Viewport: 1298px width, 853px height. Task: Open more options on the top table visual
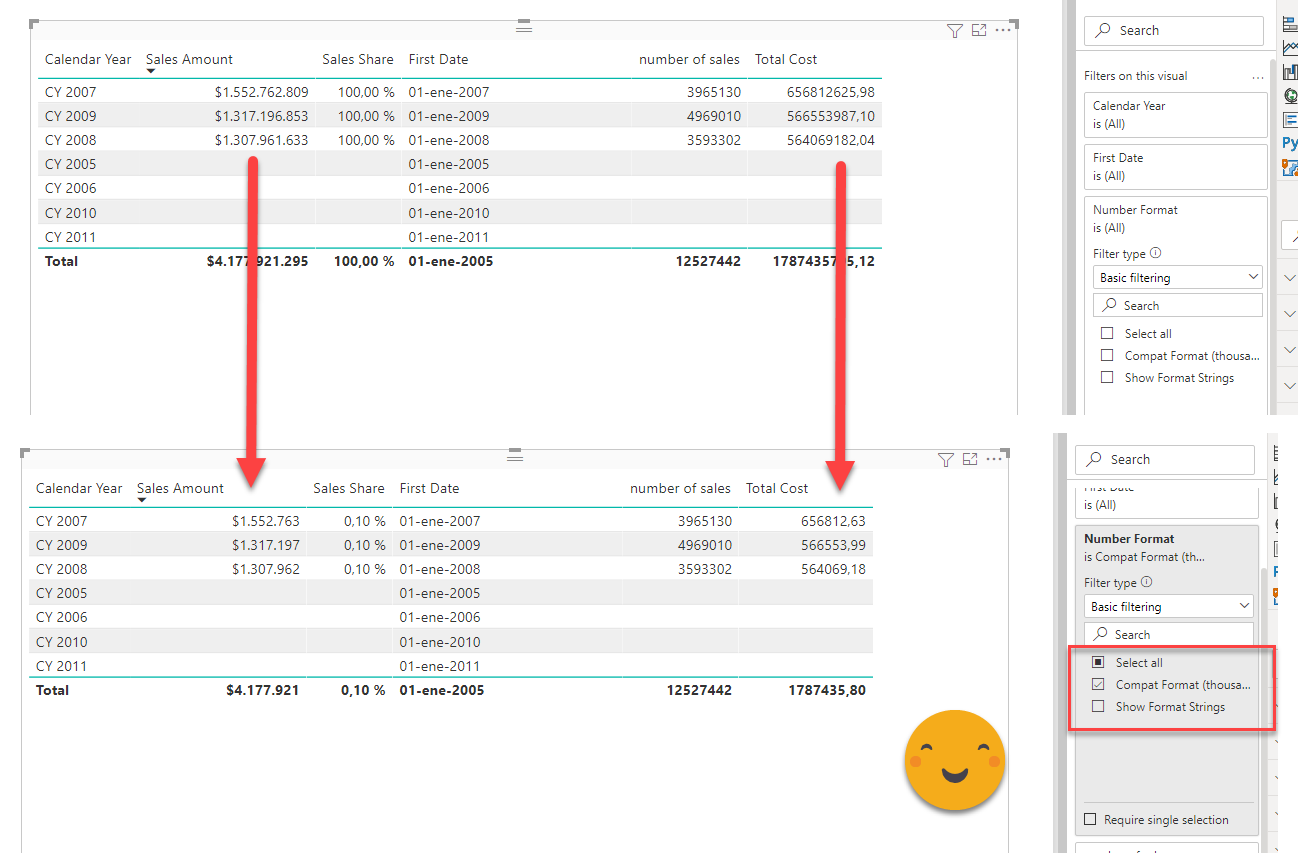[1003, 31]
